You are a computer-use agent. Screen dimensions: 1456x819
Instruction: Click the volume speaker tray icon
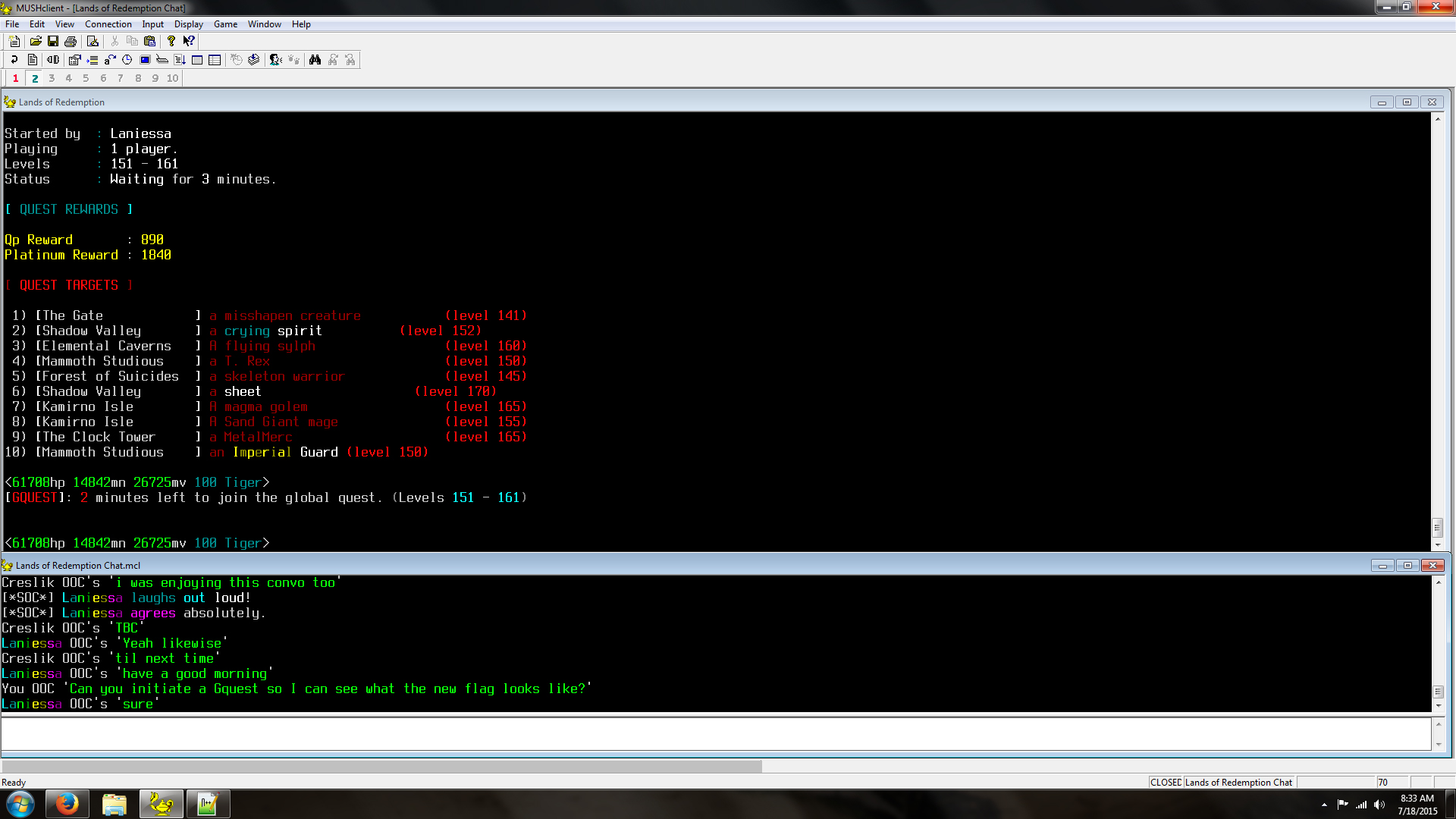coord(1379,805)
